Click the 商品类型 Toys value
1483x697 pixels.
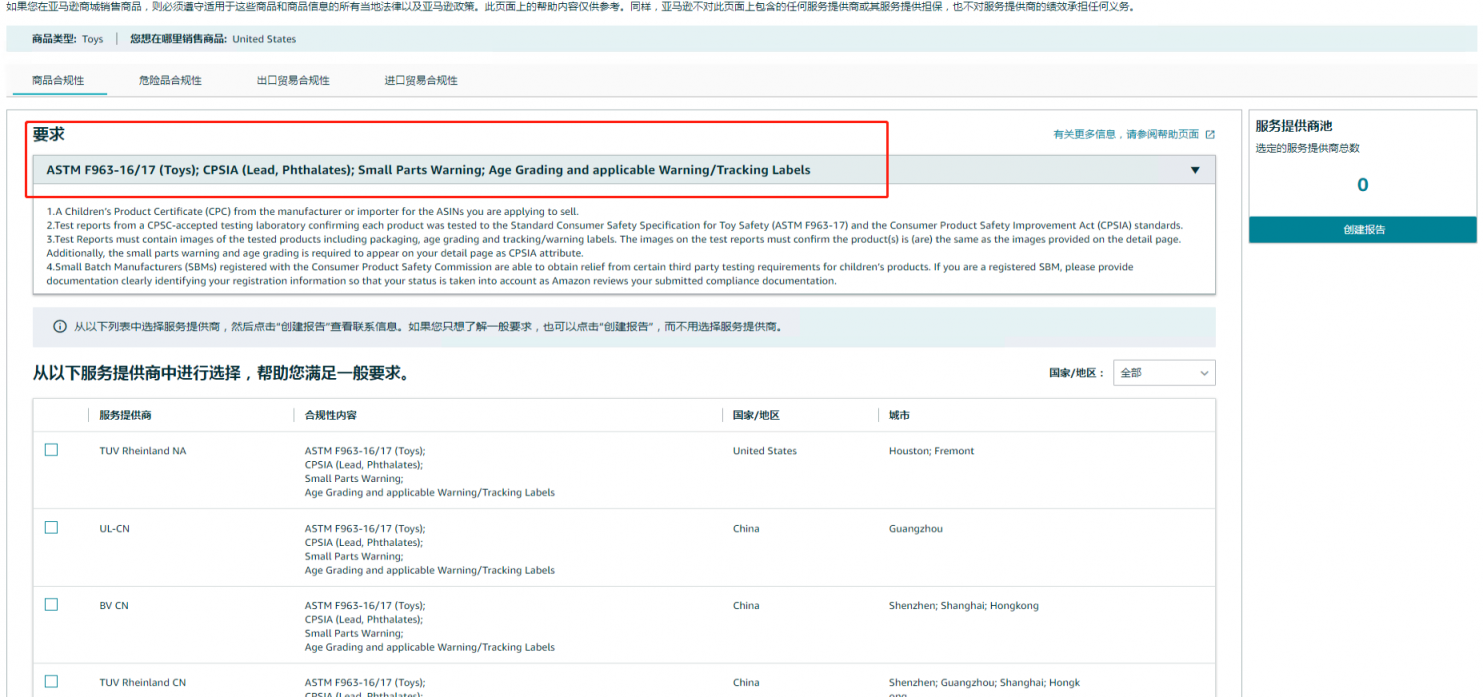[x=92, y=39]
